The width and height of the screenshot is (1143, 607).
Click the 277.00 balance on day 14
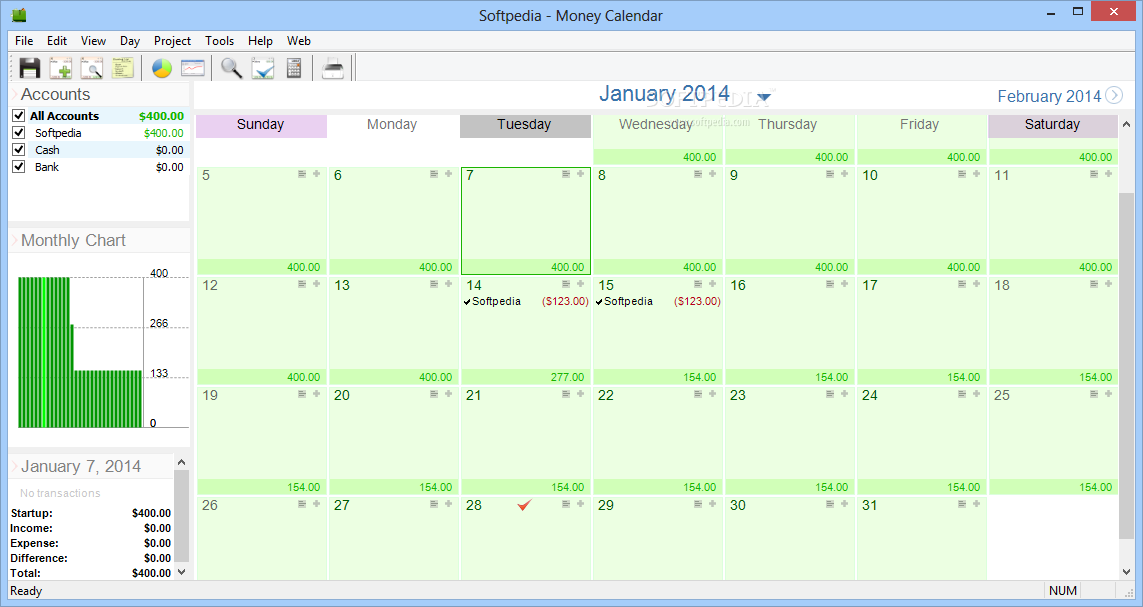[x=567, y=377]
